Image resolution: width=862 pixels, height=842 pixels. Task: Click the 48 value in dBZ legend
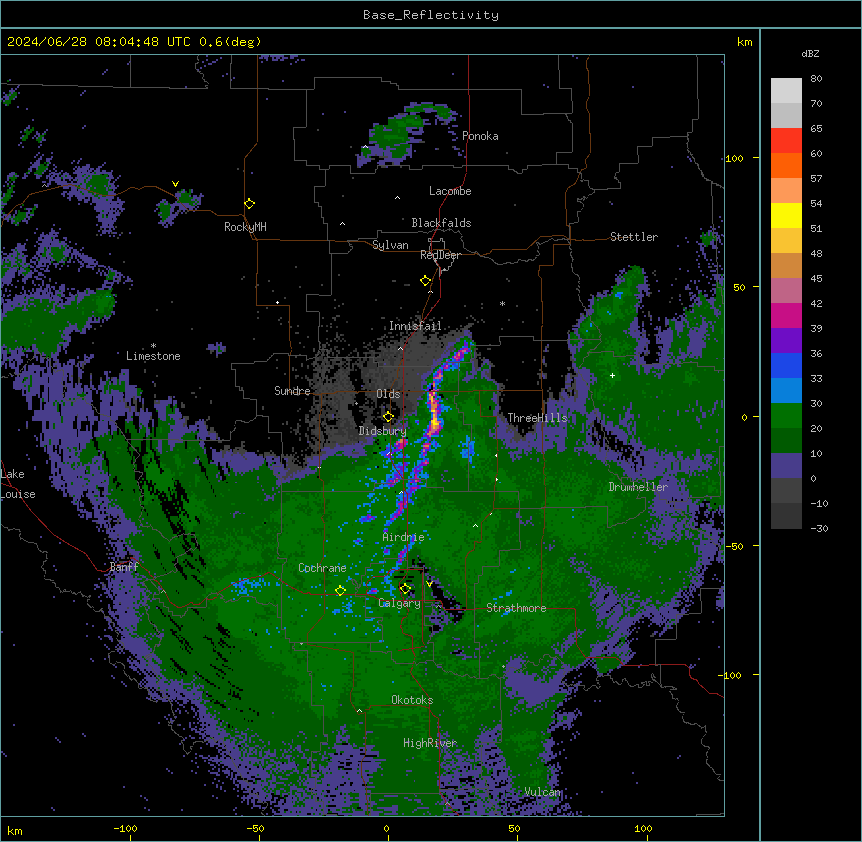click(816, 253)
